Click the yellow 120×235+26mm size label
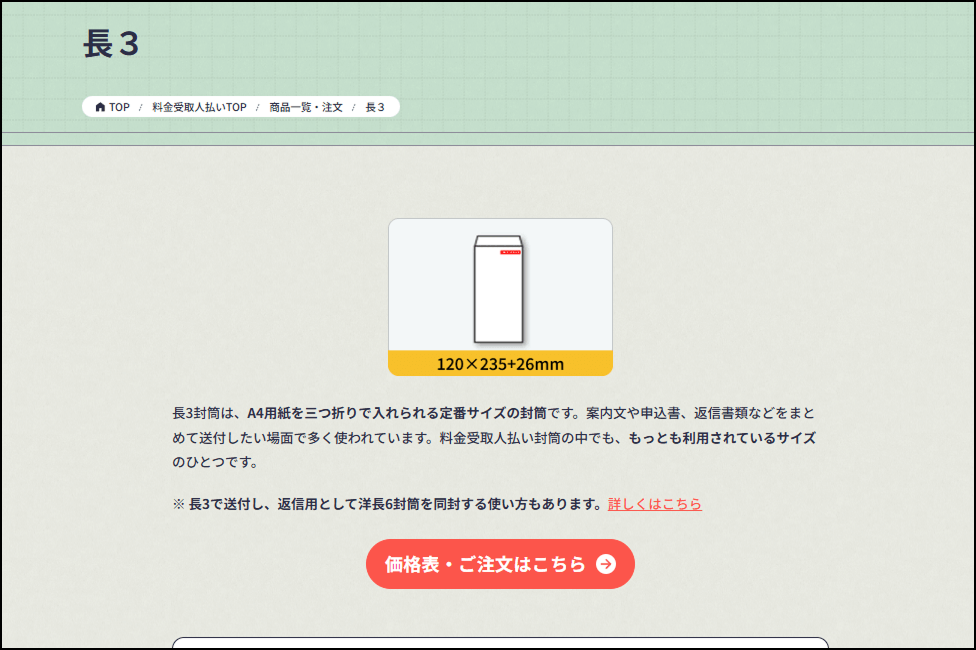 pos(500,364)
